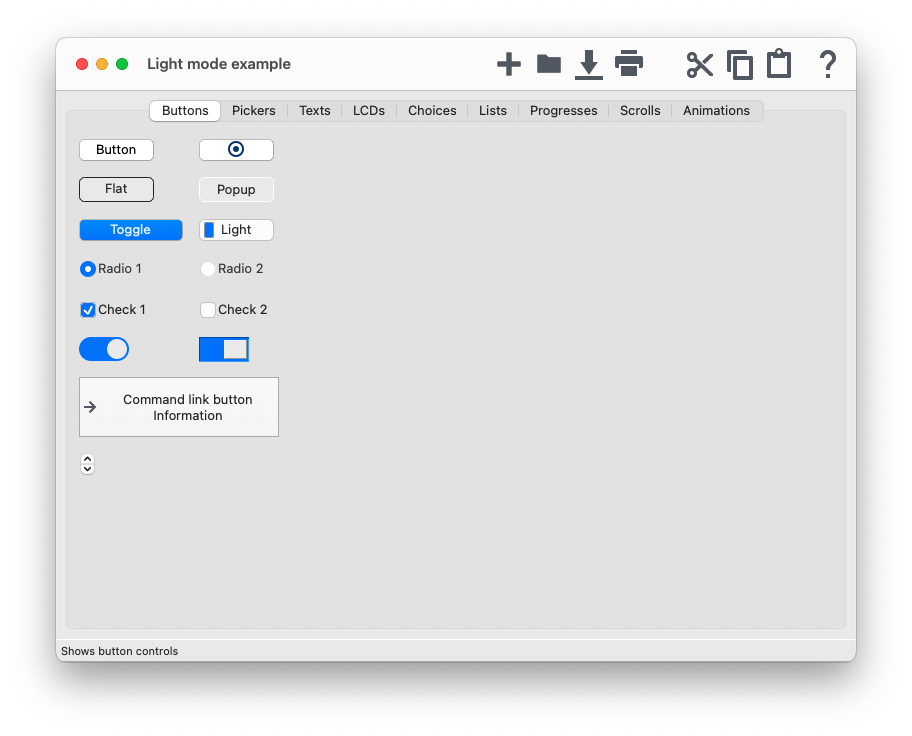Click the copy icon in the toolbar
912x736 pixels.
(x=740, y=65)
